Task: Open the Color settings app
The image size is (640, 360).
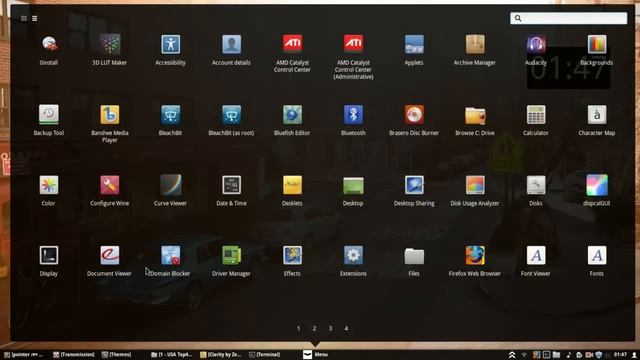Action: [x=49, y=191]
